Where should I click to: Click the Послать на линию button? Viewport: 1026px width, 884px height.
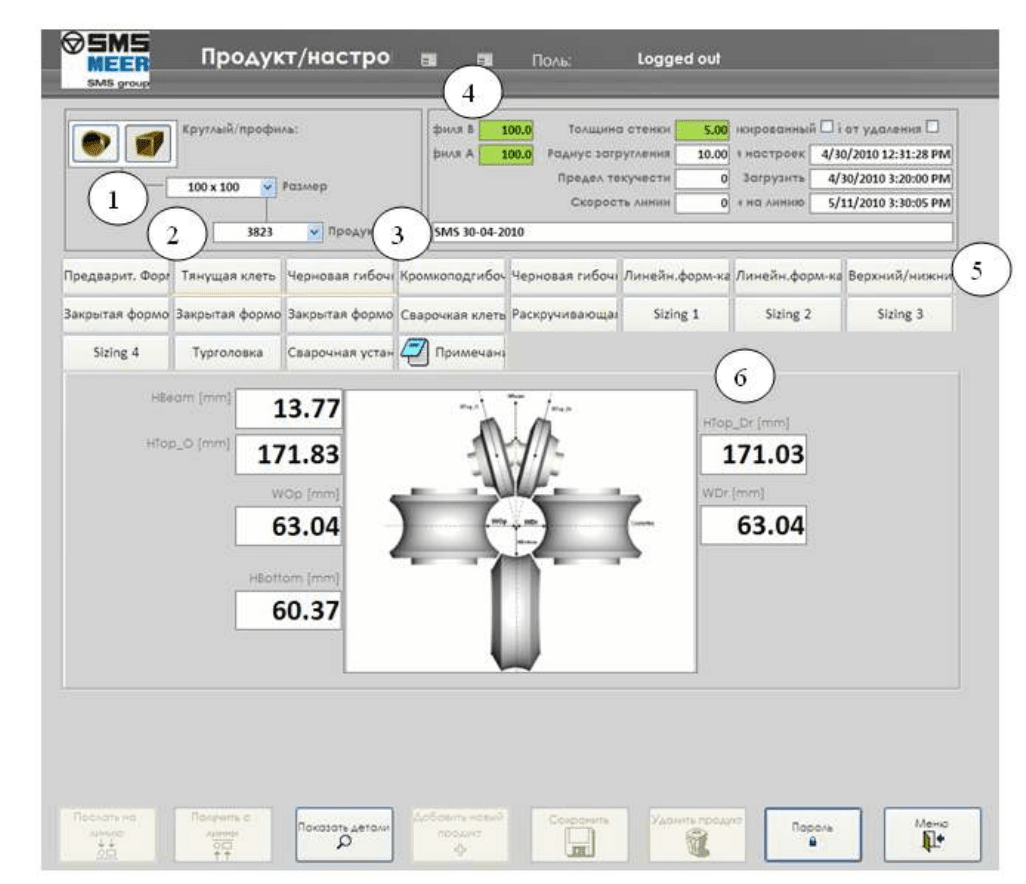pyautogui.click(x=107, y=834)
